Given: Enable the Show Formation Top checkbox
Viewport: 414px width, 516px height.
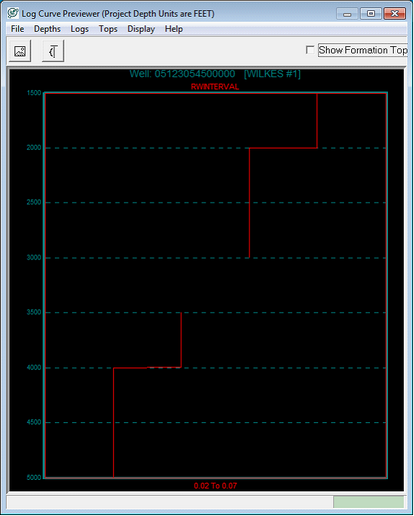Looking at the screenshot, I should point(310,50).
